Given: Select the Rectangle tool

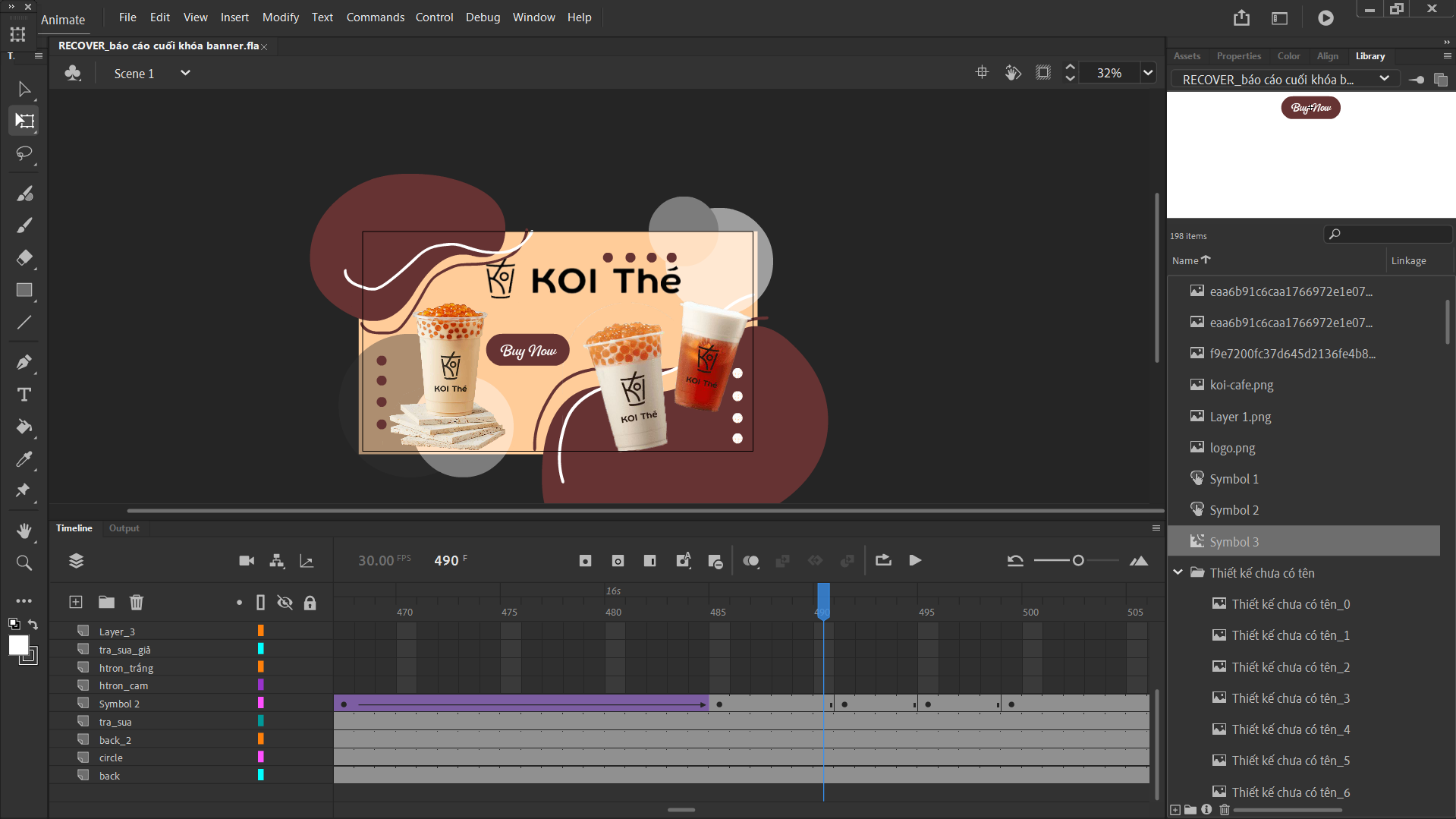Looking at the screenshot, I should click(24, 290).
